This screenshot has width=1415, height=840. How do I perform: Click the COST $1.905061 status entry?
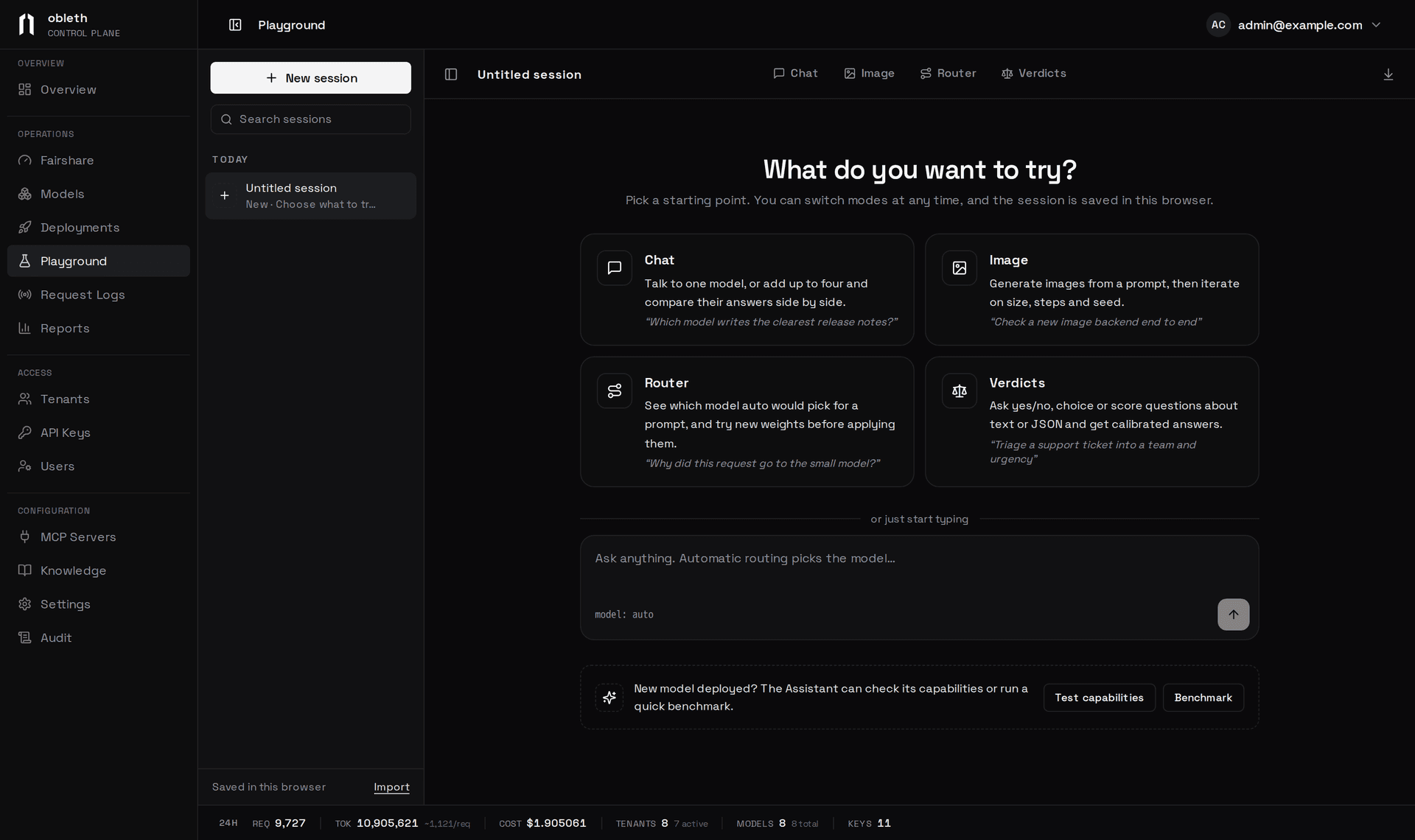pos(542,823)
